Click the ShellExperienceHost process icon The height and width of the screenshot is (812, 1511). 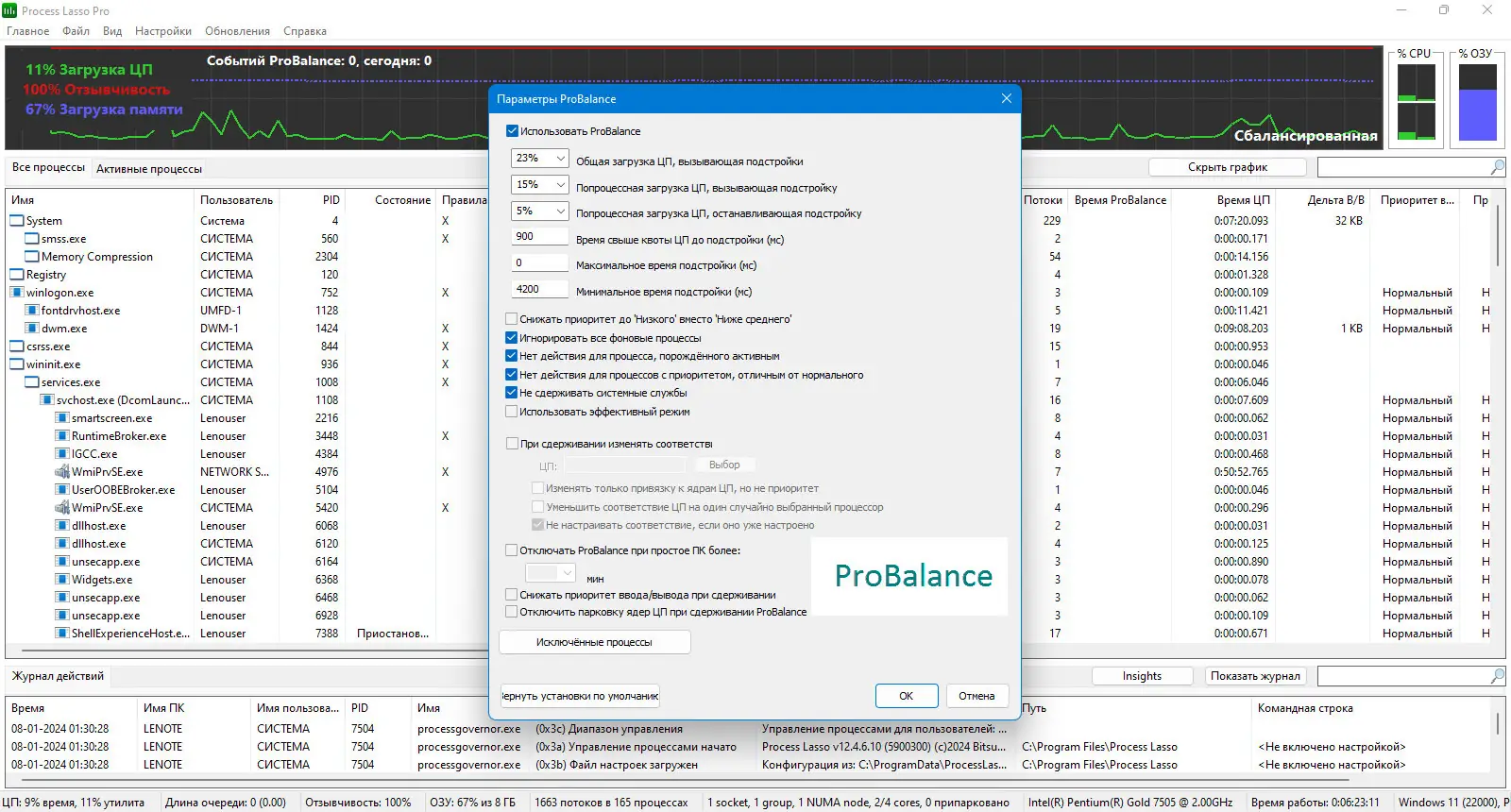pos(62,634)
